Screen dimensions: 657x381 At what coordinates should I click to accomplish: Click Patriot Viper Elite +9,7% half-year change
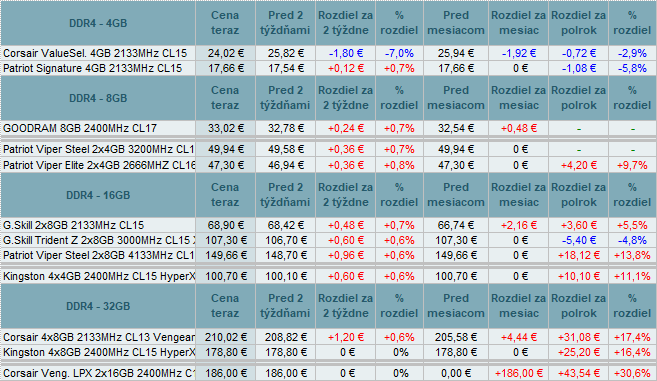click(x=632, y=165)
